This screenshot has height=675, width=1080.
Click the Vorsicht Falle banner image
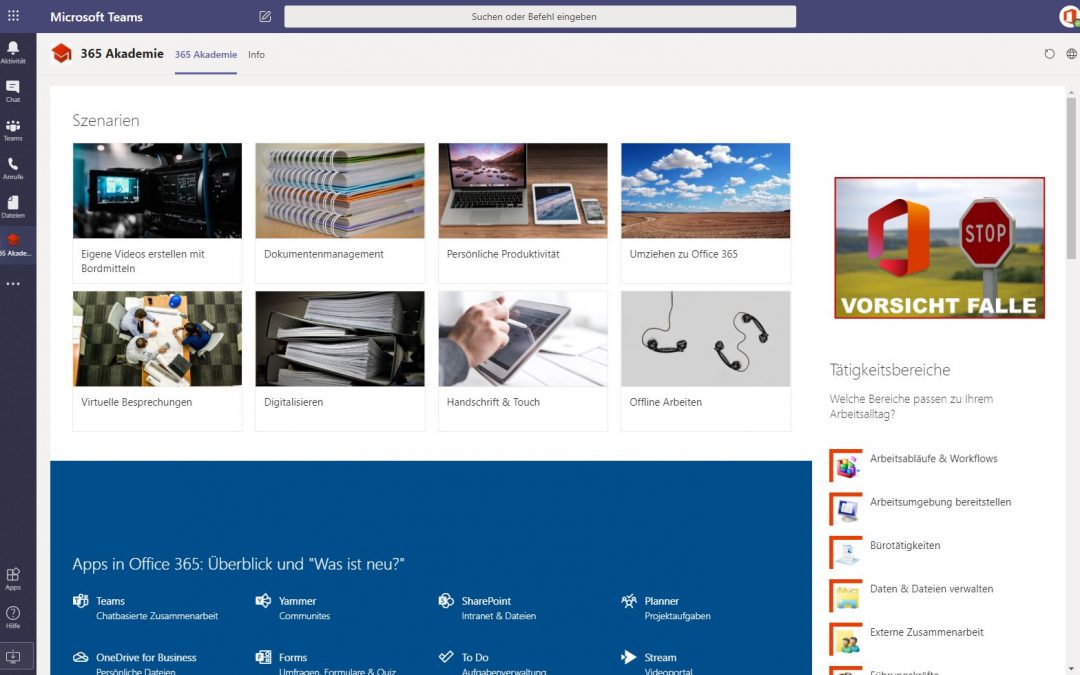(939, 248)
